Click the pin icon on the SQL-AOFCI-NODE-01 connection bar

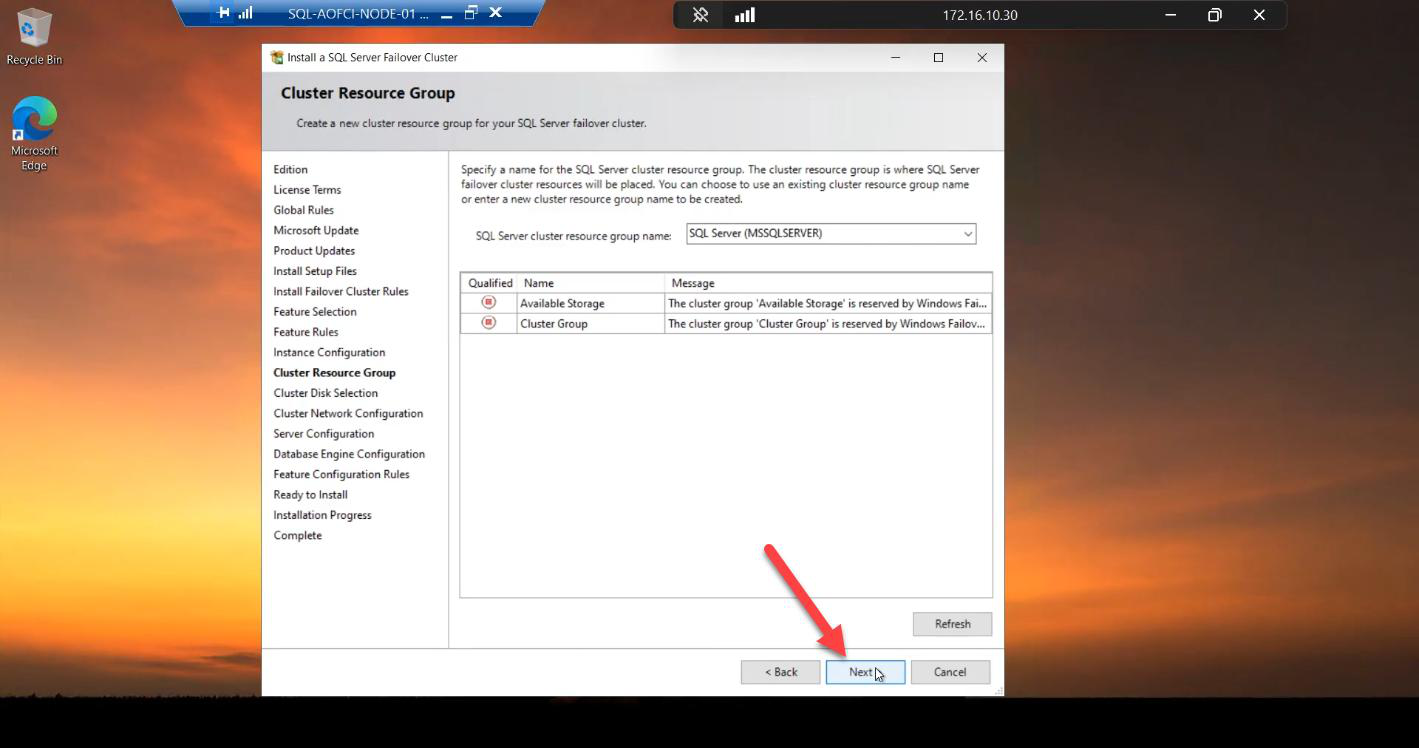point(224,13)
